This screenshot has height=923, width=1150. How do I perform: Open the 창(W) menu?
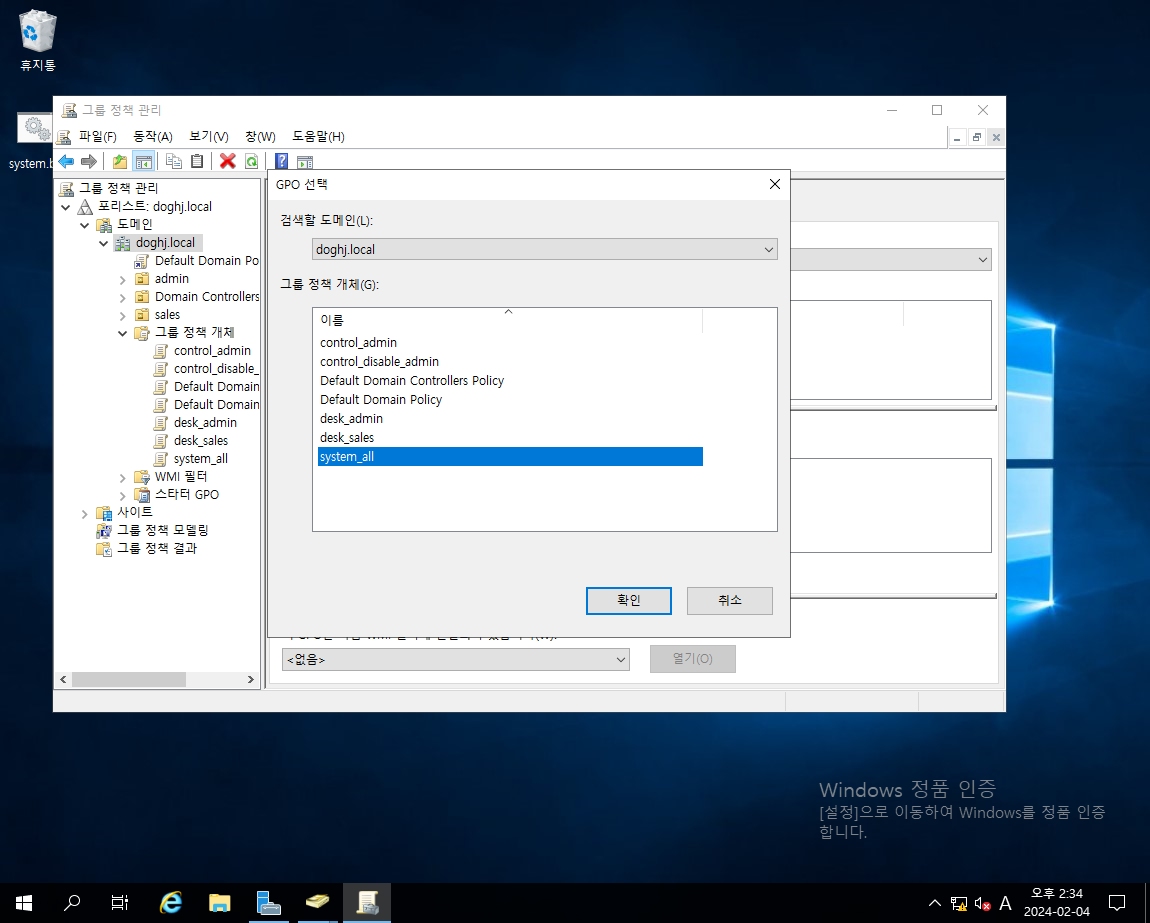point(260,136)
